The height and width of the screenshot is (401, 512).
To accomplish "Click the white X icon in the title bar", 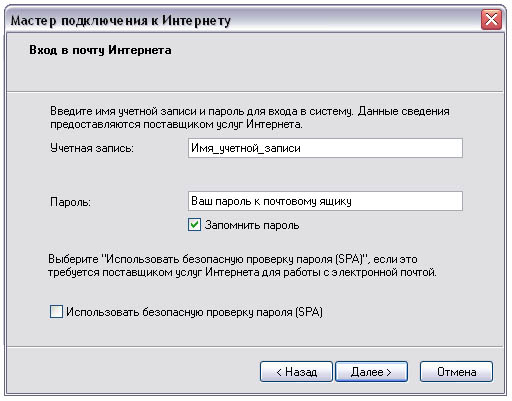I will pos(491,20).
